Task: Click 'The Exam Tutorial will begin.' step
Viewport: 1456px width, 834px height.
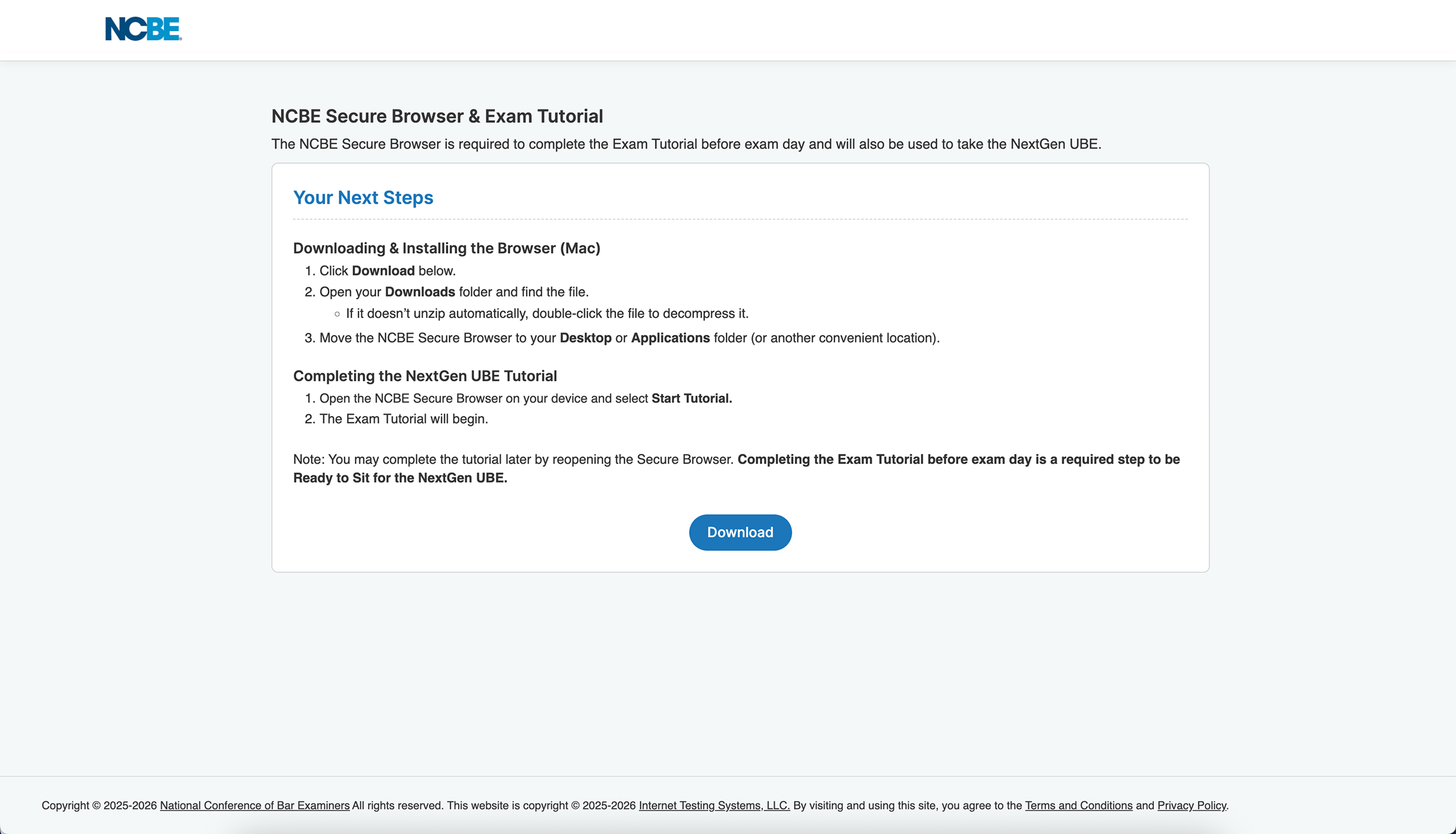Action: pyautogui.click(x=403, y=419)
